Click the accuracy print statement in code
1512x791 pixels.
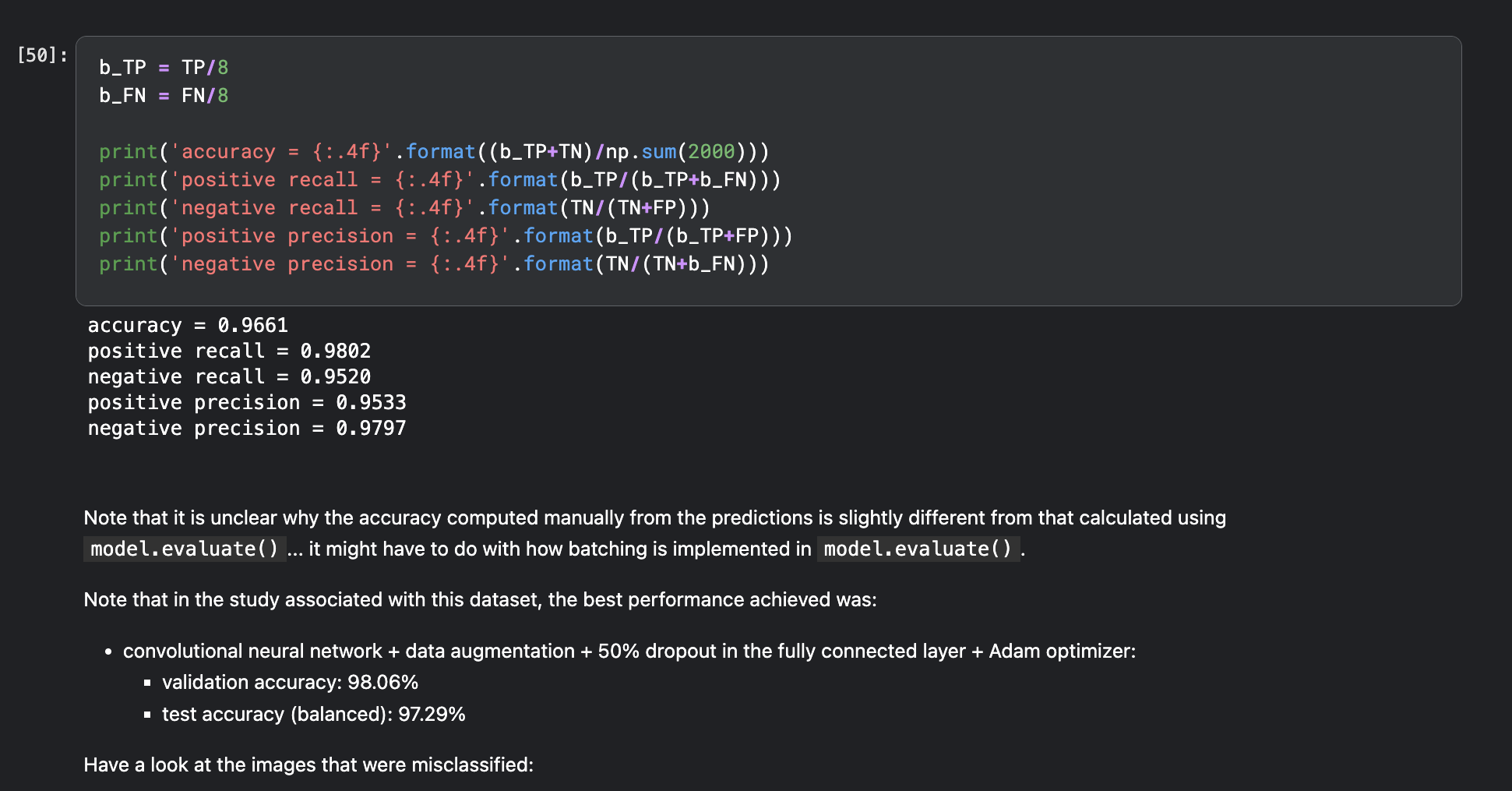[x=433, y=152]
